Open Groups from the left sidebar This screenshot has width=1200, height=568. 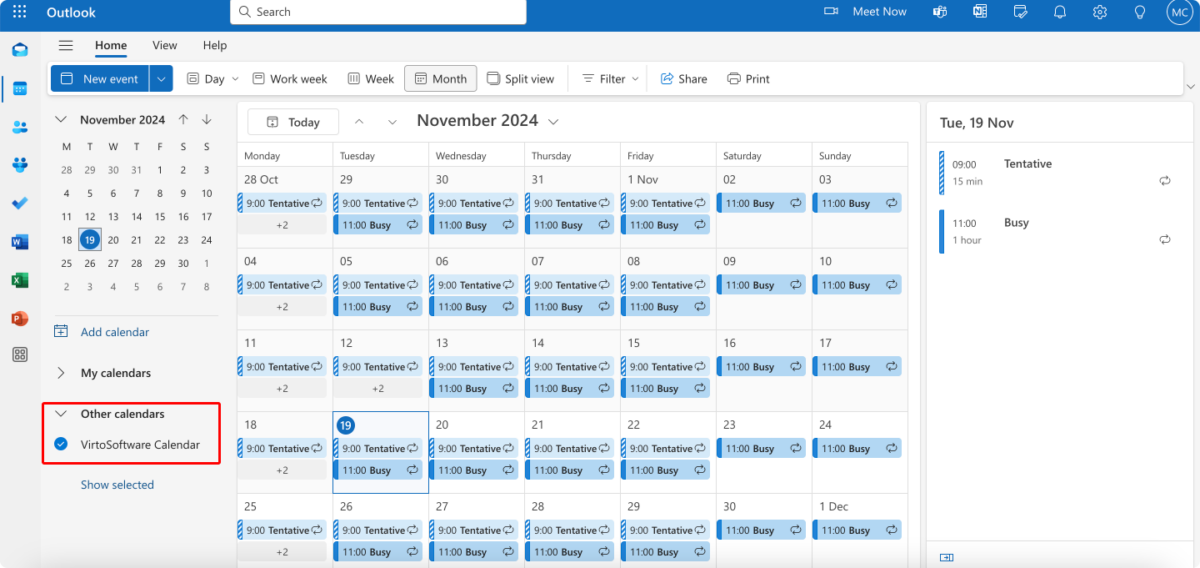coord(20,165)
